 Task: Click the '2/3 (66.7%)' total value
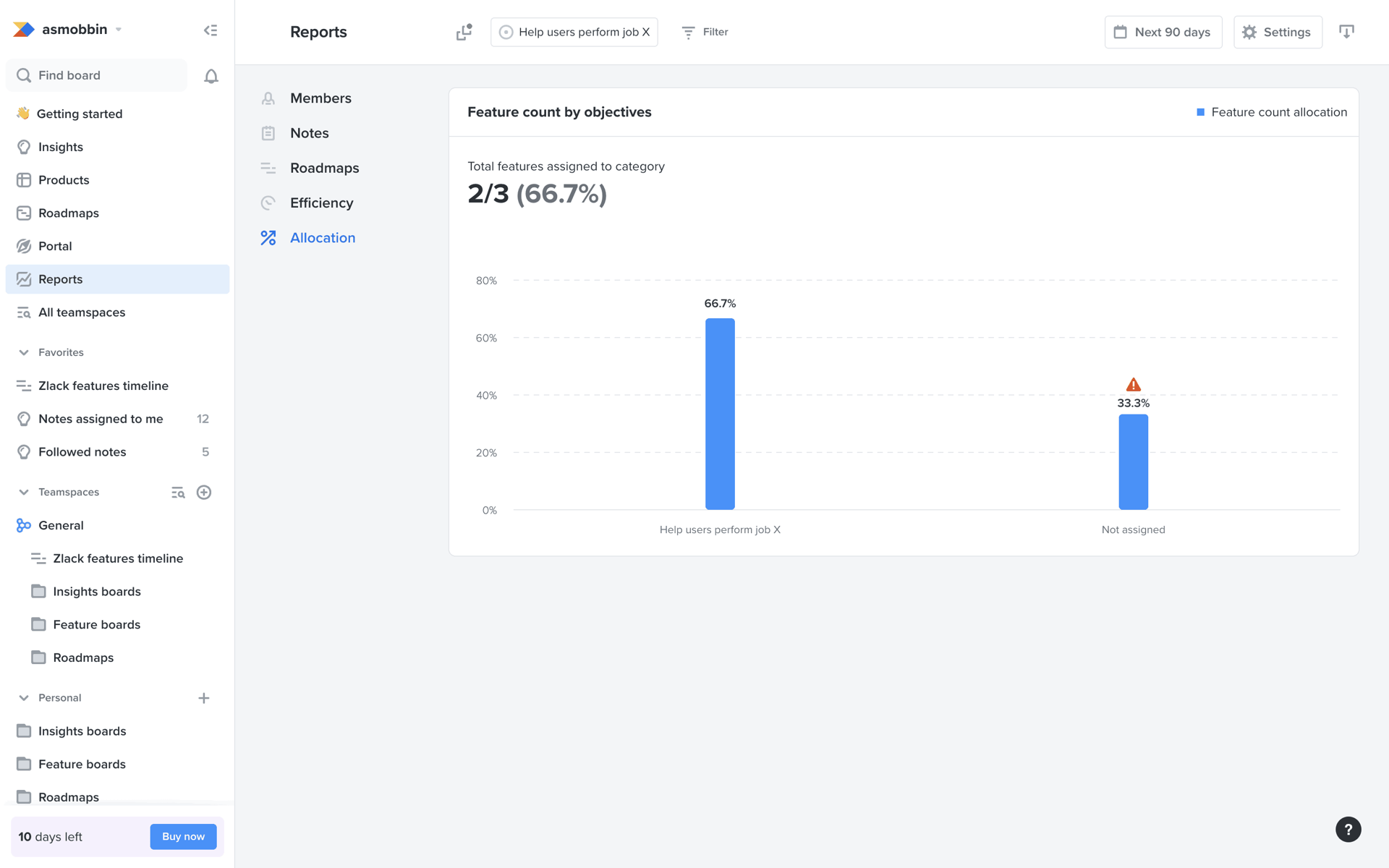(x=537, y=194)
